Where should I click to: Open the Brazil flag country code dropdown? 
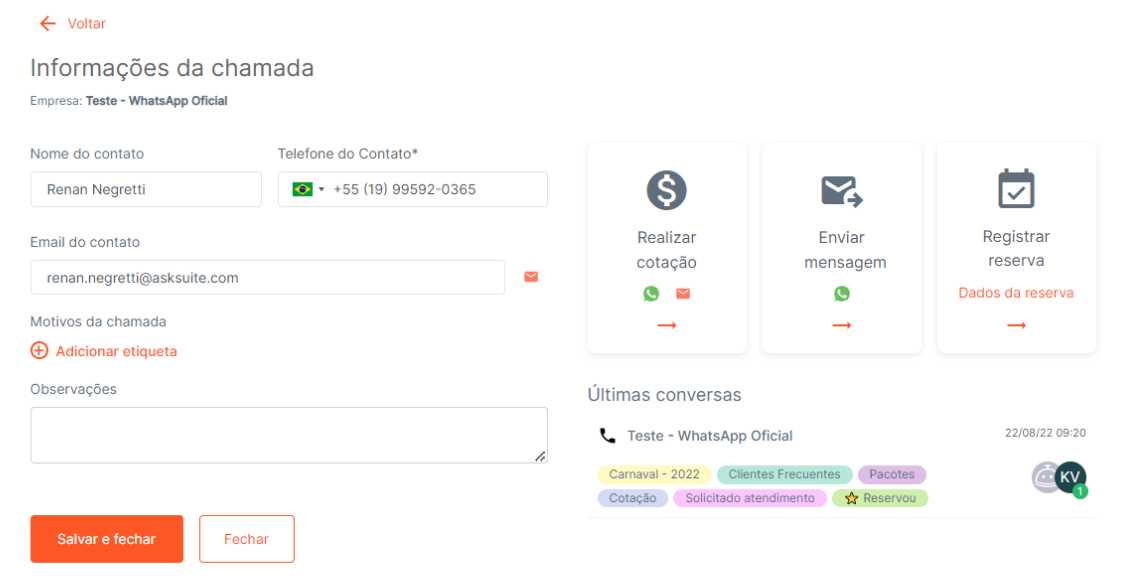coord(308,189)
